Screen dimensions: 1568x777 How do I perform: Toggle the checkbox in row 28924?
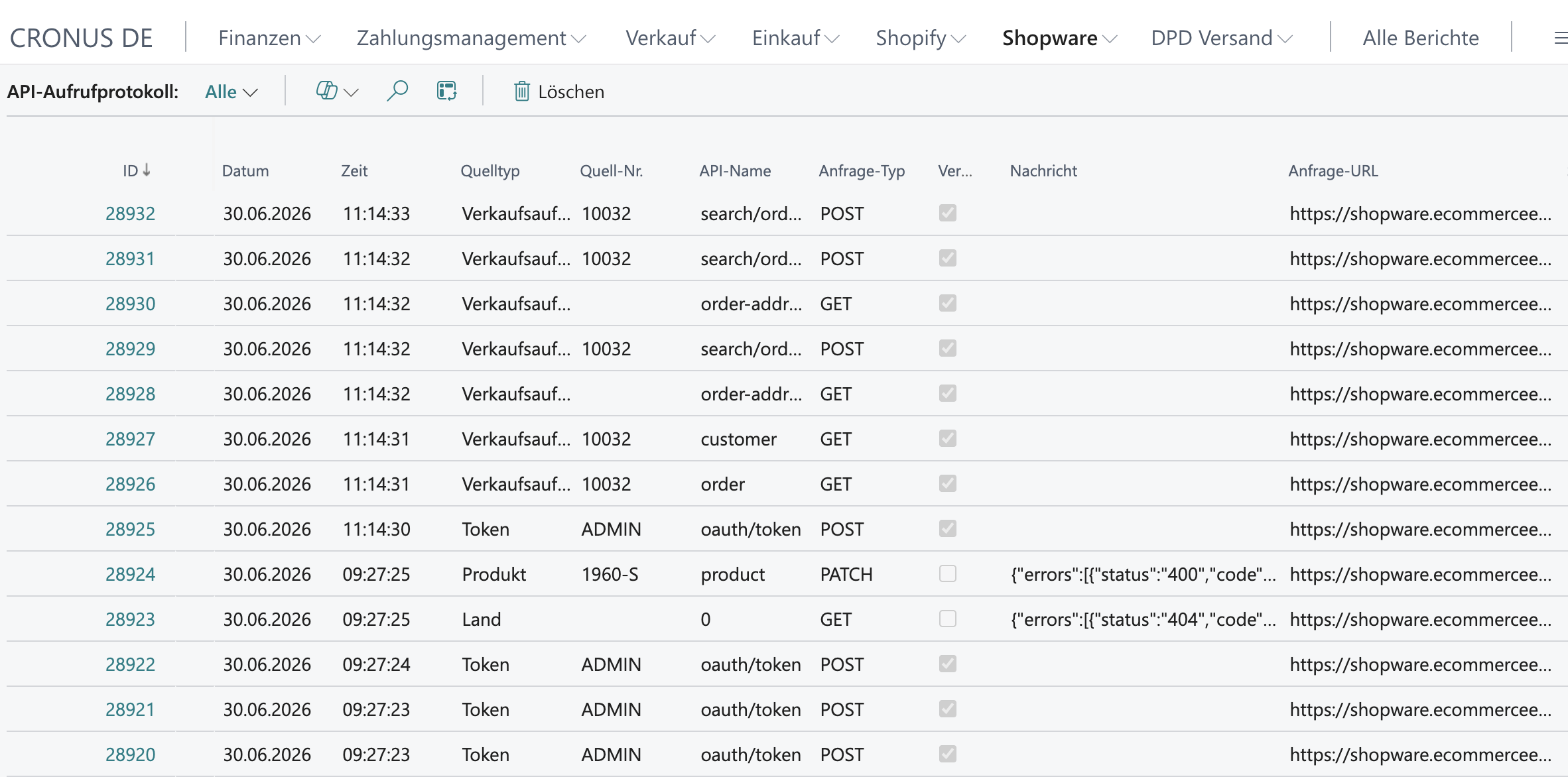948,573
